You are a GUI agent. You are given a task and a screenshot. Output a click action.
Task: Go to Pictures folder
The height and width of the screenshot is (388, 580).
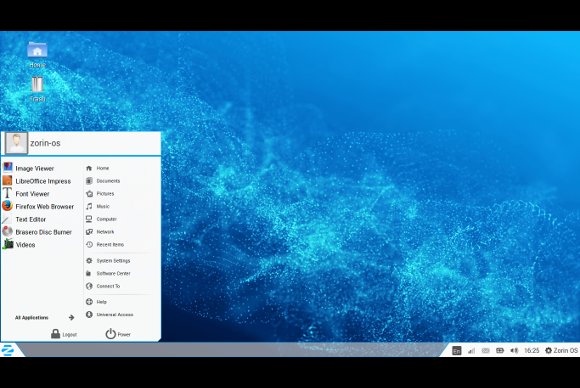point(100,193)
